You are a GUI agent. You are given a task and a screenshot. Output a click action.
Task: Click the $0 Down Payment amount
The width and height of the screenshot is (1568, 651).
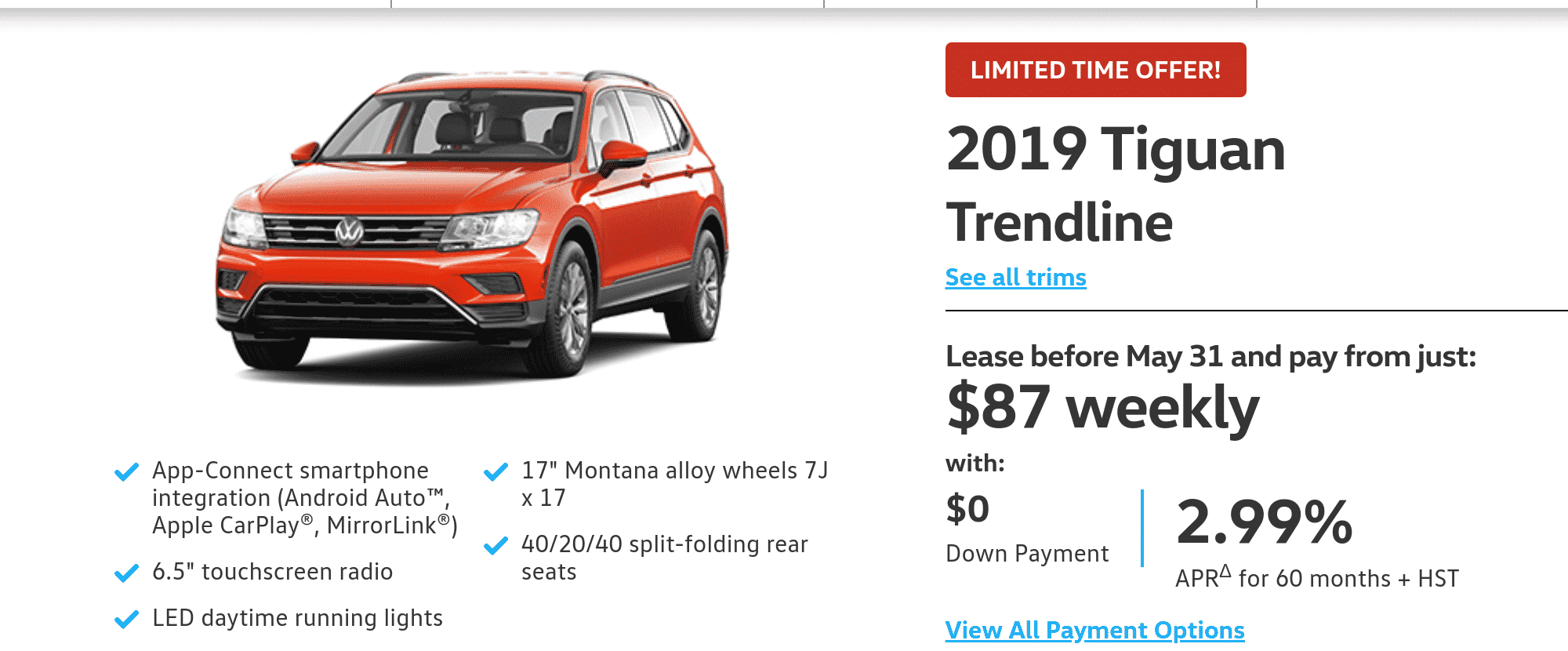point(967,509)
